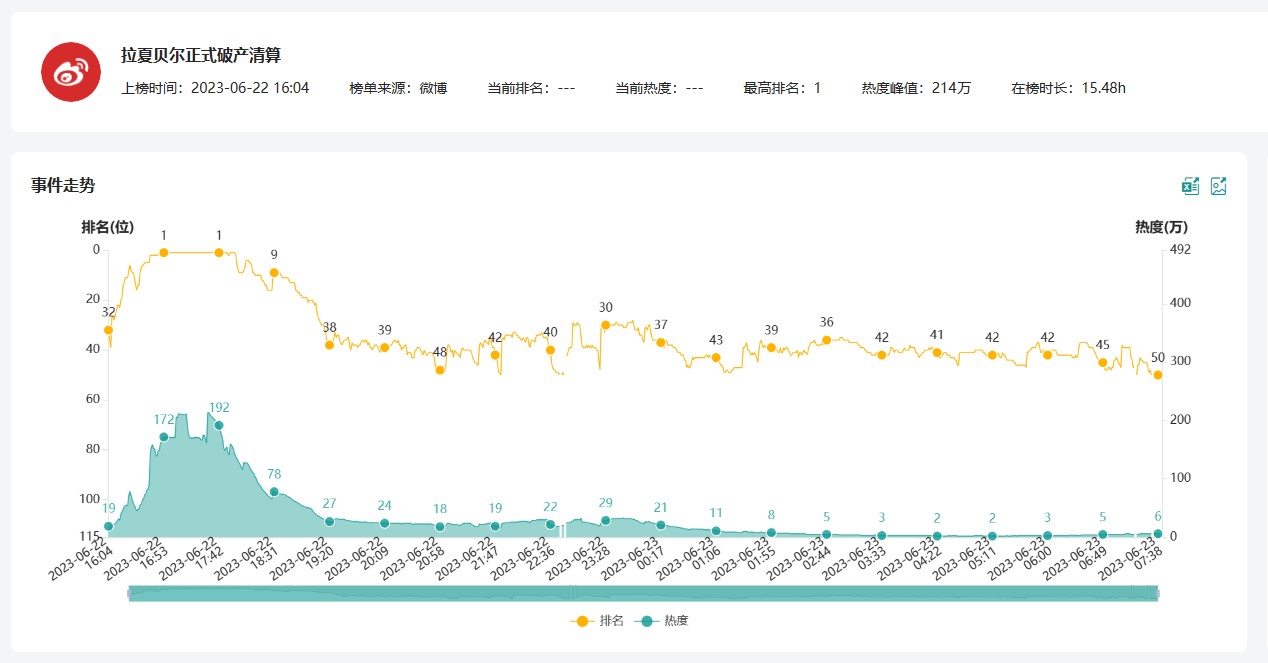This screenshot has width=1268, height=663.
Task: Export chart data to Excel
Action: pyautogui.click(x=1190, y=186)
